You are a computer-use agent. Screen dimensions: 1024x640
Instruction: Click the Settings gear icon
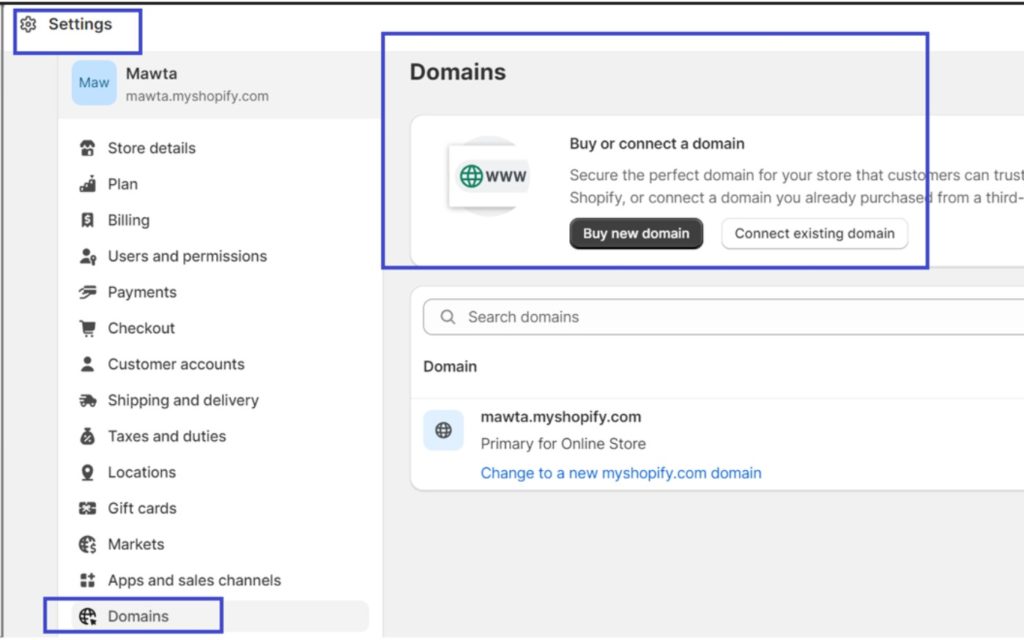point(27,24)
